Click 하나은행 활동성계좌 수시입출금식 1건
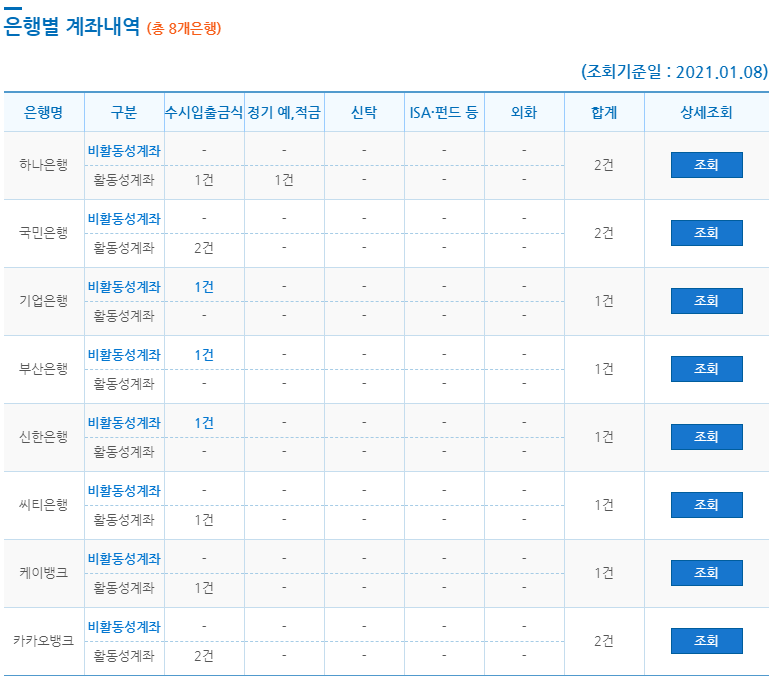 204,180
